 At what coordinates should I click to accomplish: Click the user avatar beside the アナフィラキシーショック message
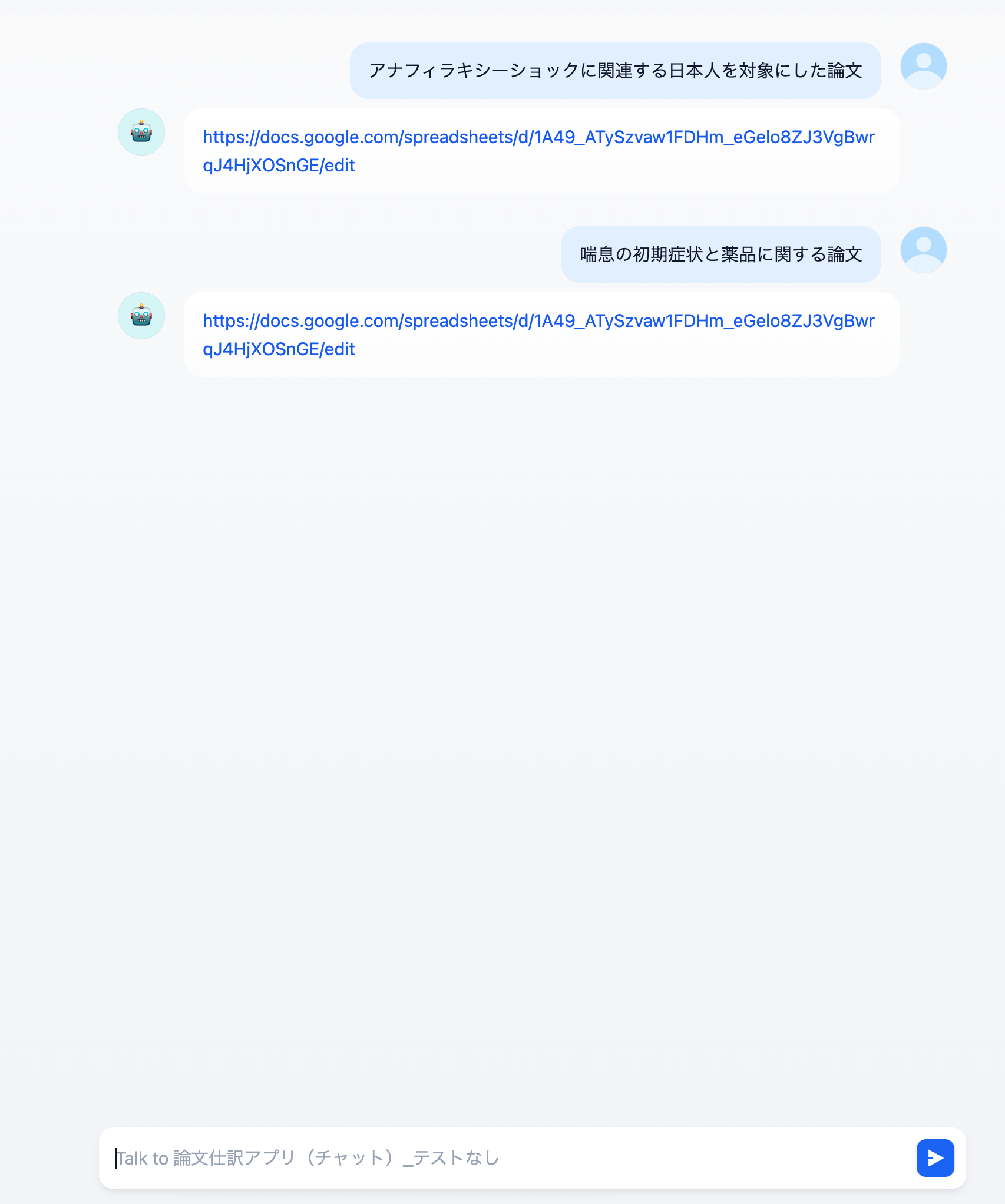click(x=923, y=66)
